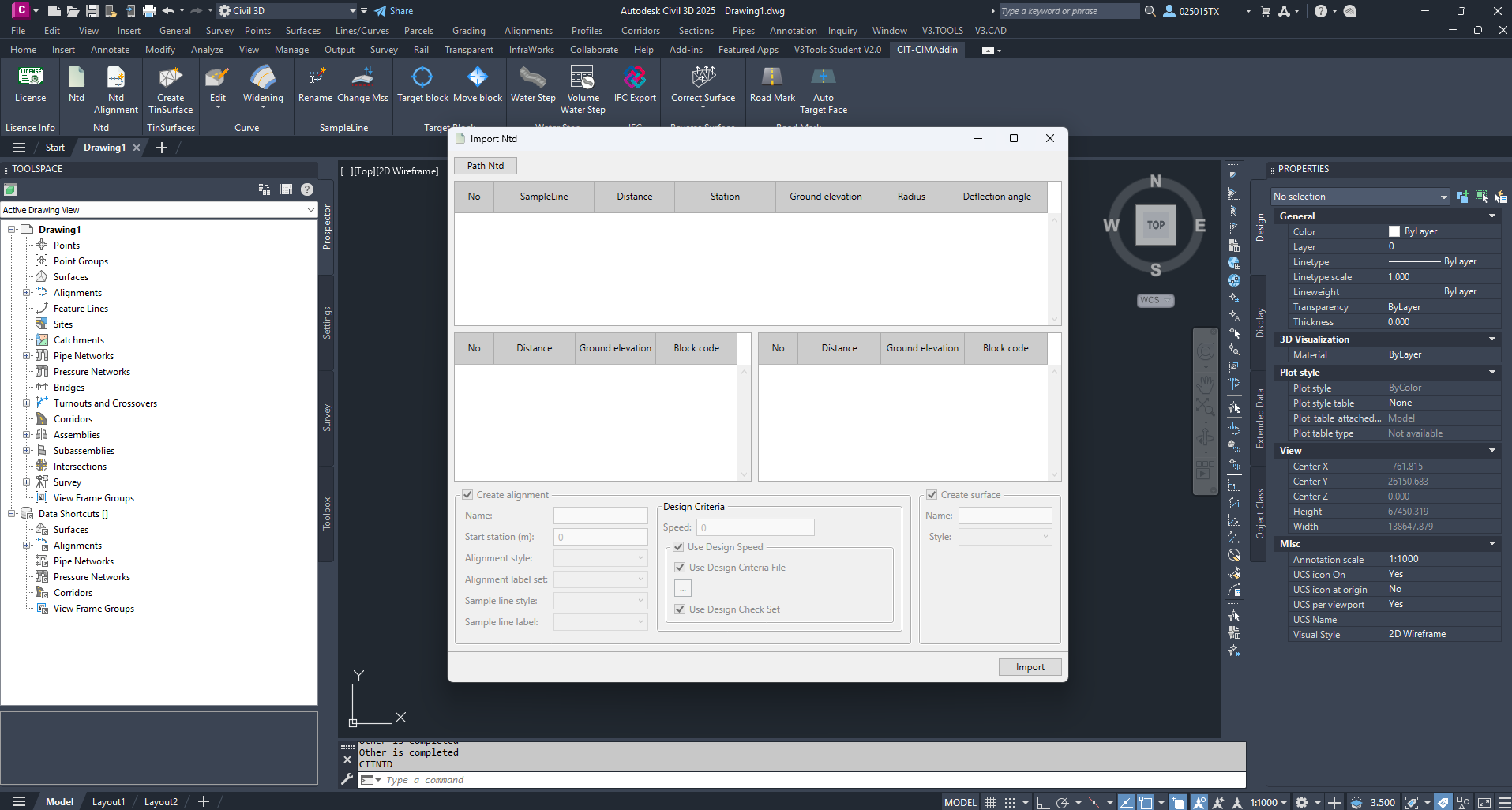Click the search magnifier icon in title bar
Viewport: 1512px width, 810px height.
pyautogui.click(x=1150, y=11)
